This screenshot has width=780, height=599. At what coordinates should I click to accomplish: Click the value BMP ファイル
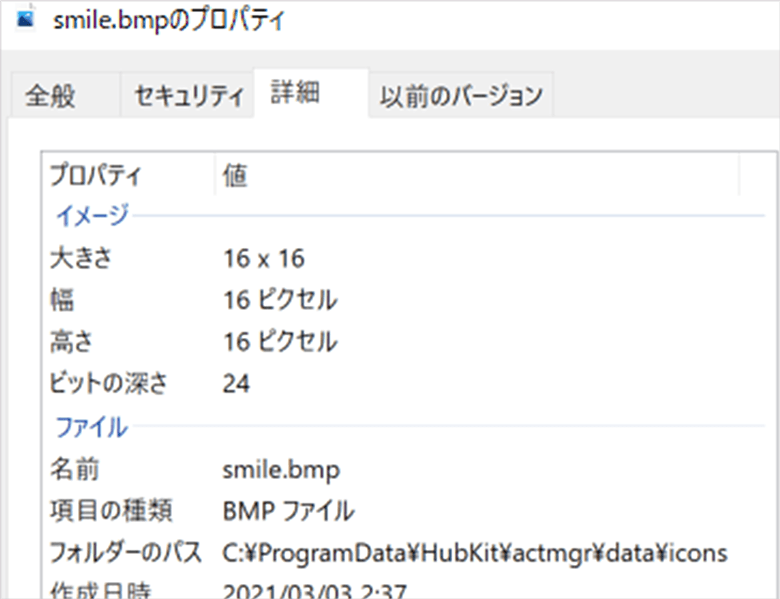tap(289, 510)
